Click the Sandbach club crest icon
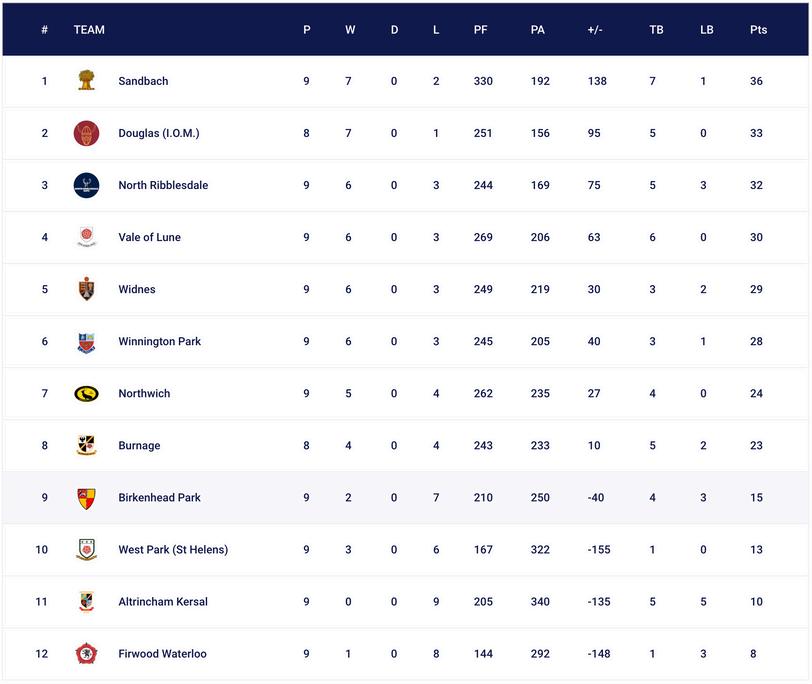This screenshot has width=812, height=684. 87,81
